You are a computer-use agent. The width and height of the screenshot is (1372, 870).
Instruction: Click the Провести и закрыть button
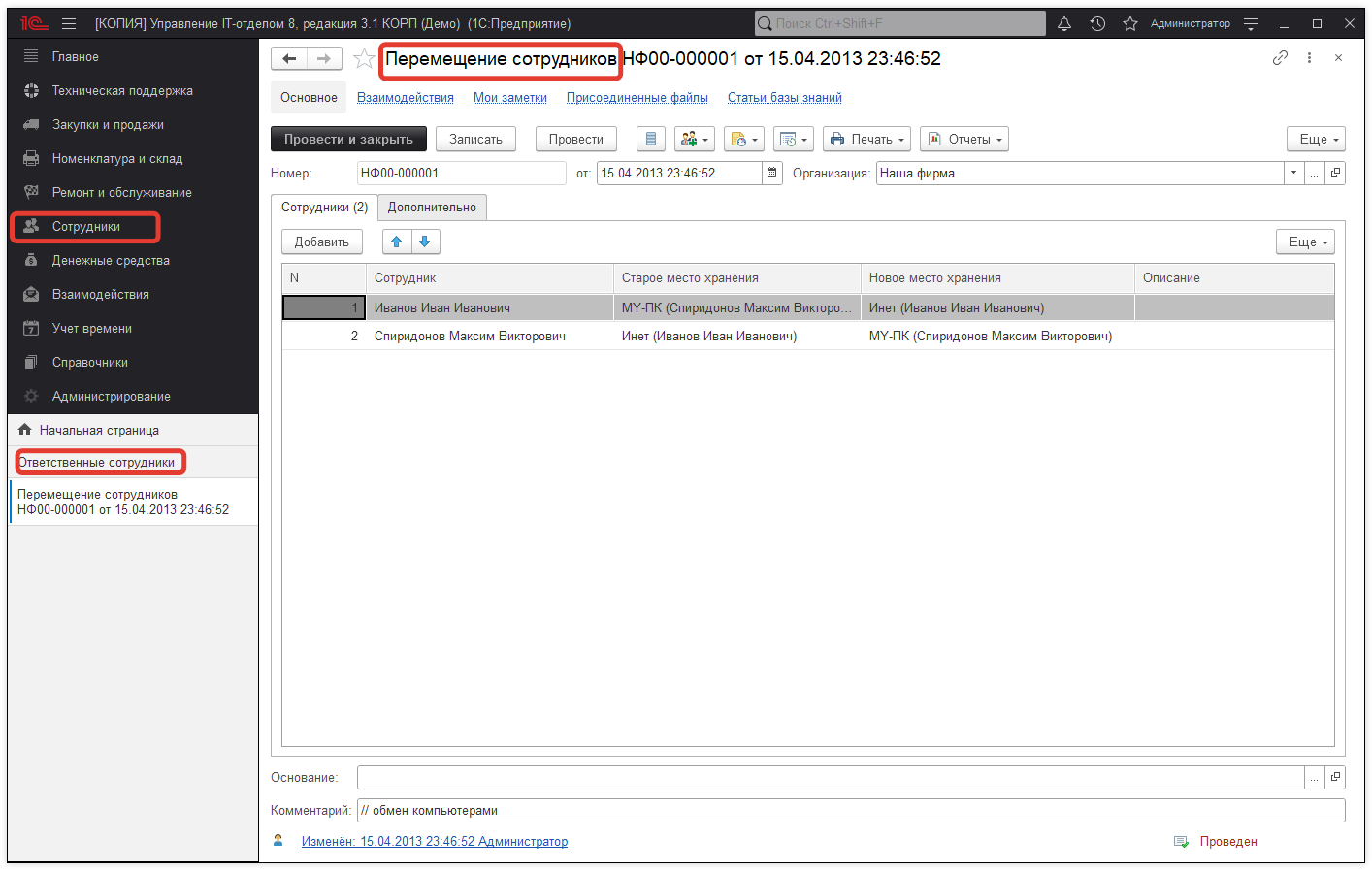(348, 139)
